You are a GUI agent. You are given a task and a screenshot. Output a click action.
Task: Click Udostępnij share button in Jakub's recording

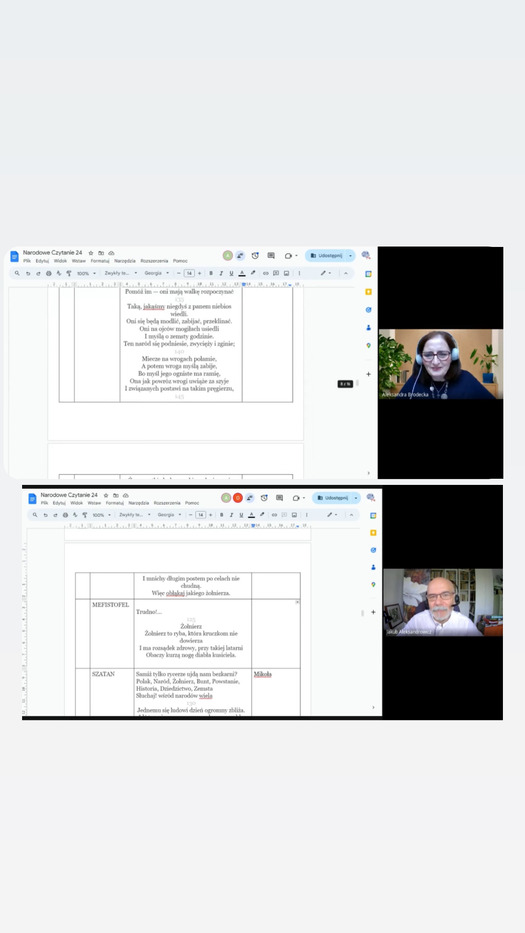tap(333, 497)
